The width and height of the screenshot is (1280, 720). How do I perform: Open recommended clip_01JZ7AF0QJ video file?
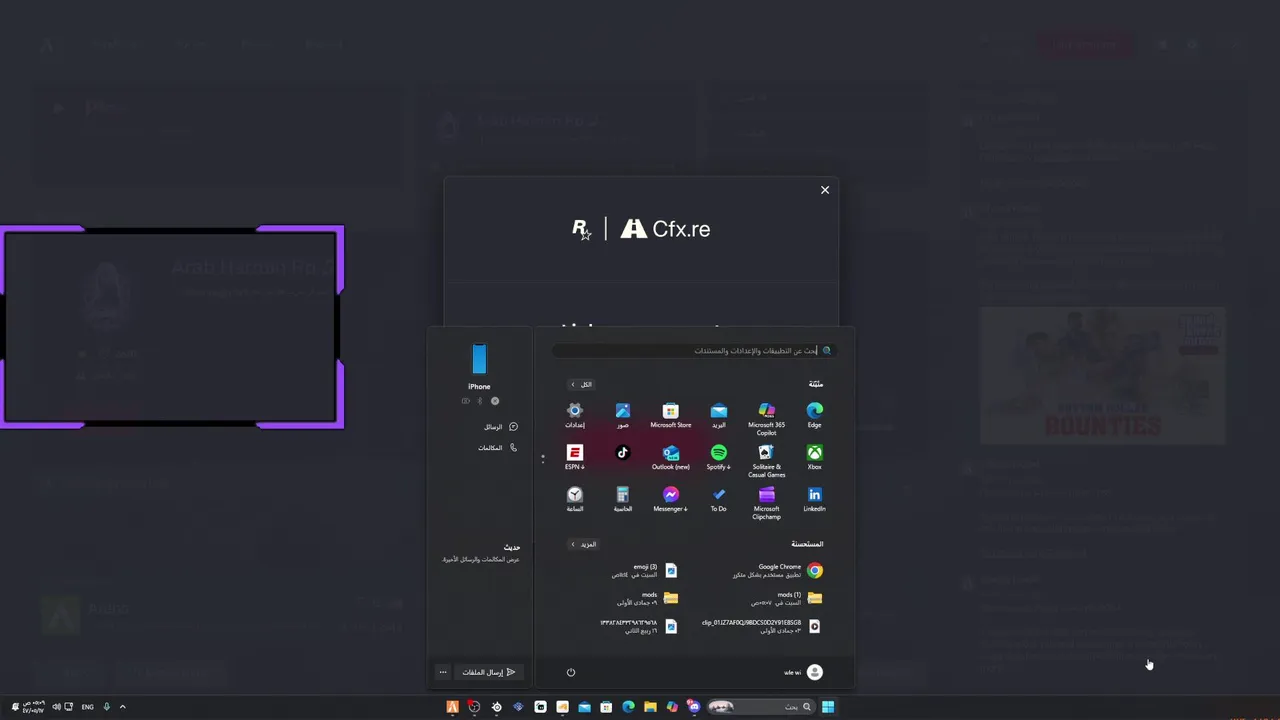click(761, 626)
